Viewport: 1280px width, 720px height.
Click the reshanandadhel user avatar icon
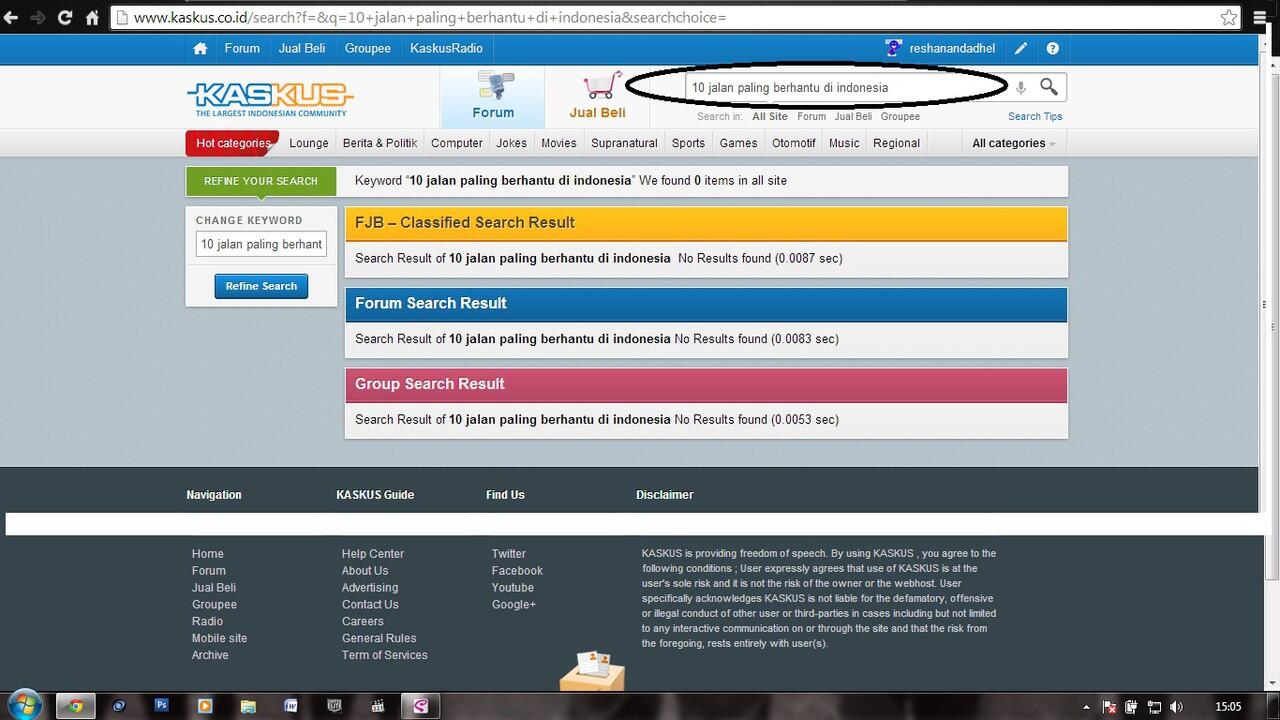pos(894,48)
